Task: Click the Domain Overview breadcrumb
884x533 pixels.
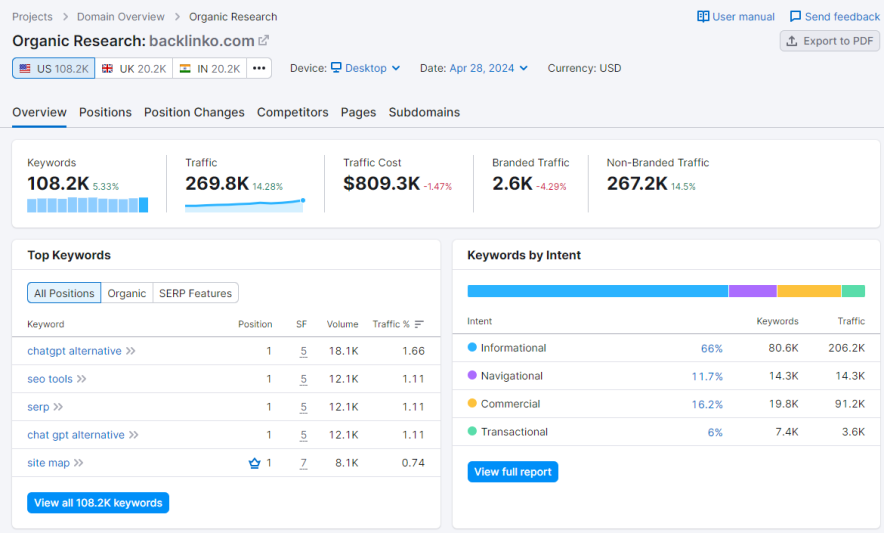Action: [119, 17]
